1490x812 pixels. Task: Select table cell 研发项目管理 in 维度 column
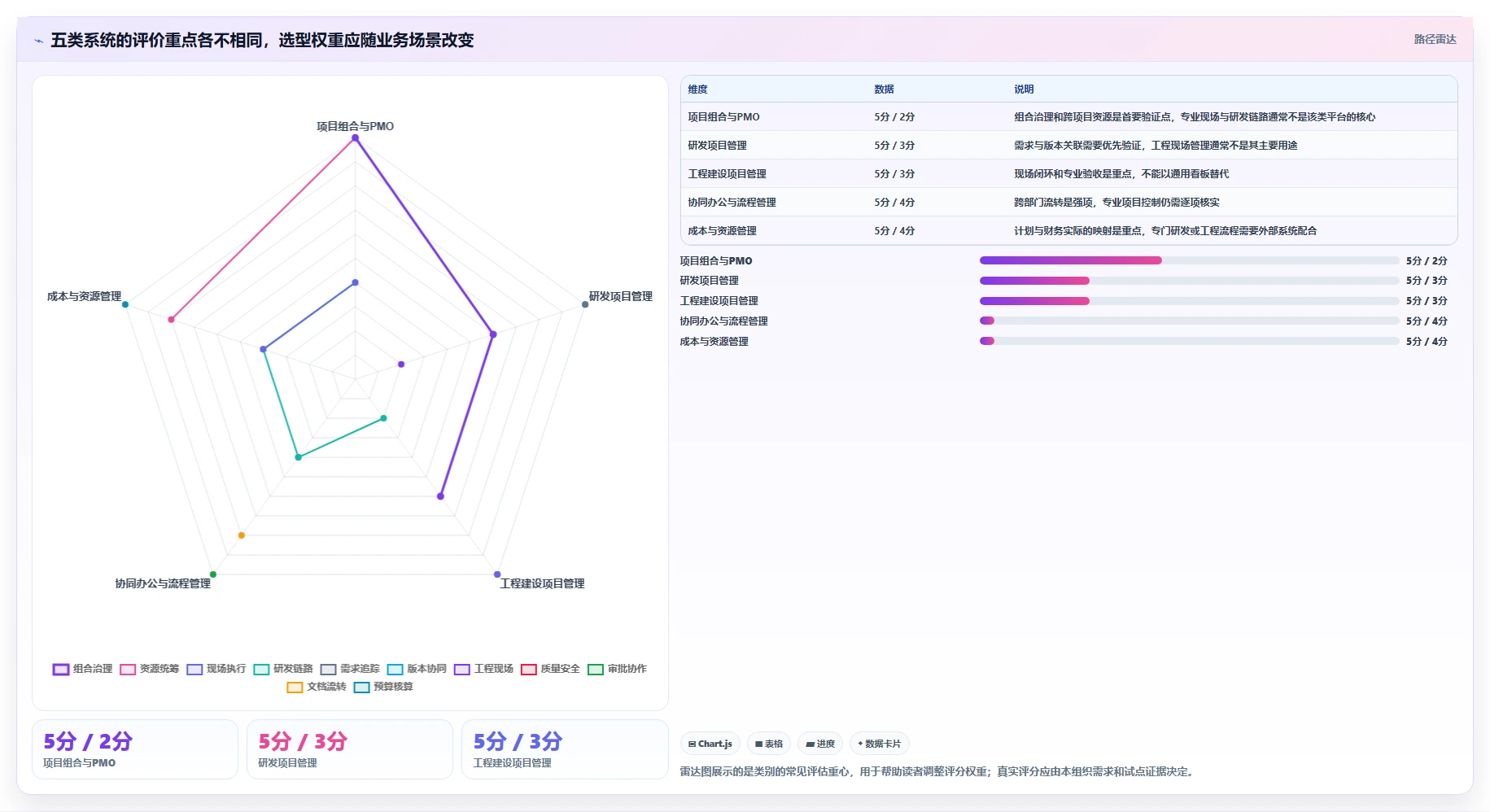pos(717,146)
